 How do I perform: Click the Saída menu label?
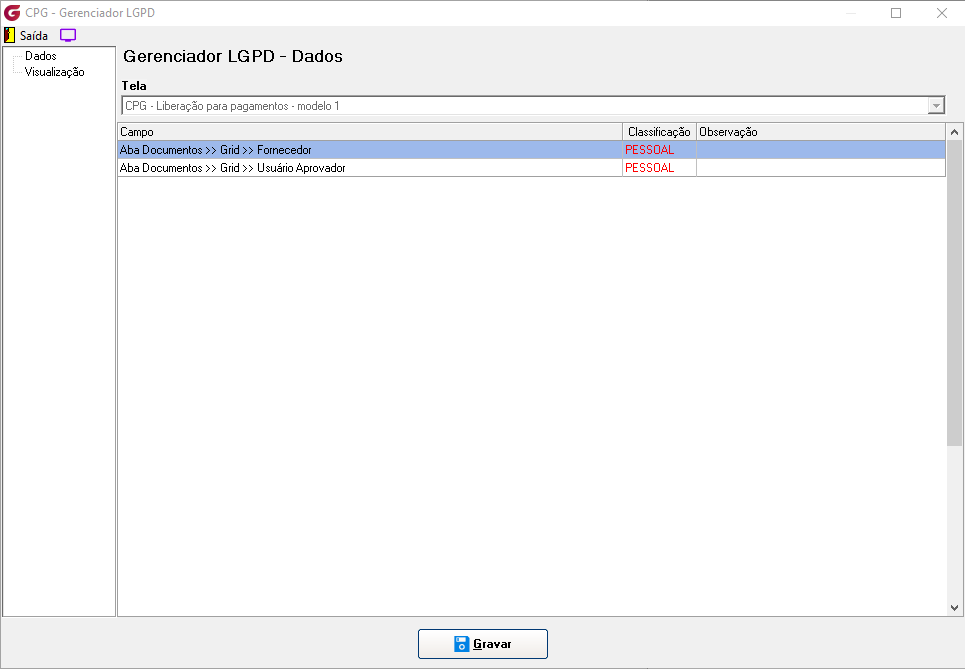(34, 36)
